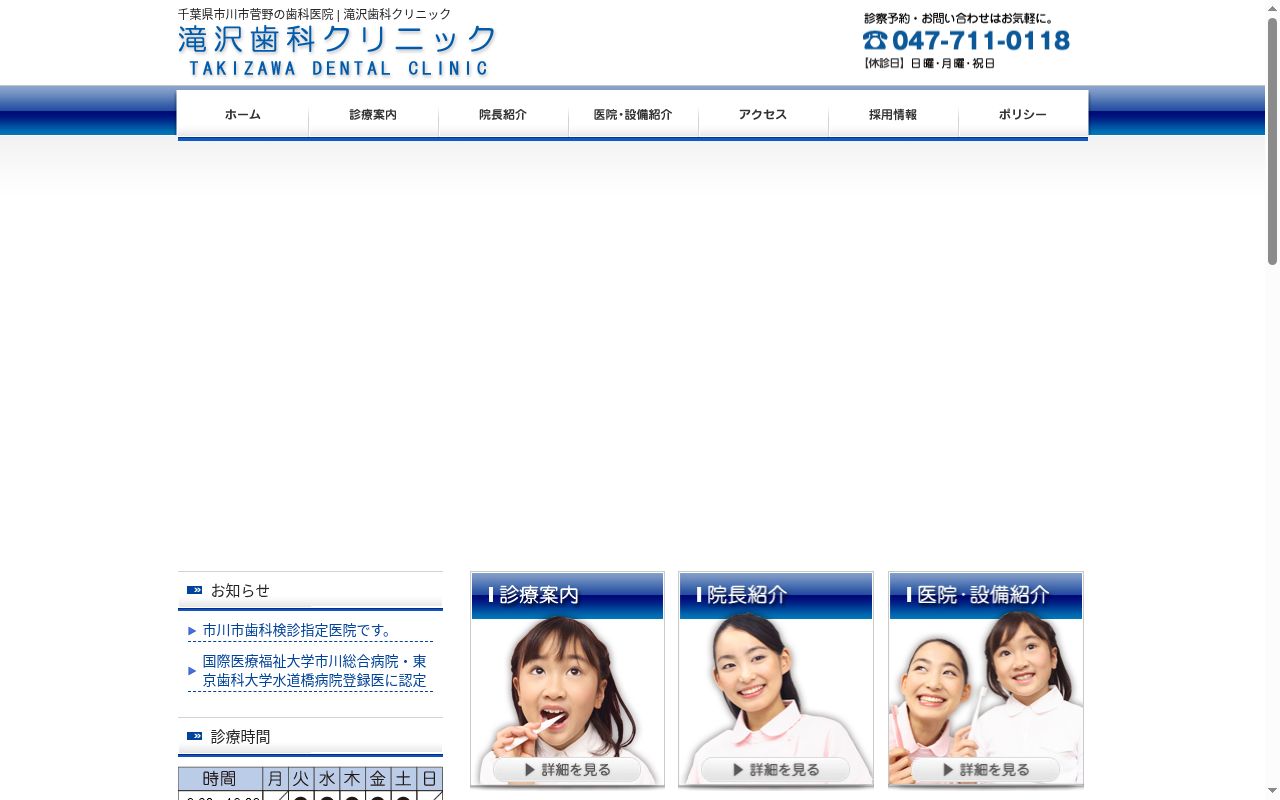Image resolution: width=1280 pixels, height=800 pixels.
Task: Click the arrow icon beside お知らせ heading
Action: click(194, 590)
